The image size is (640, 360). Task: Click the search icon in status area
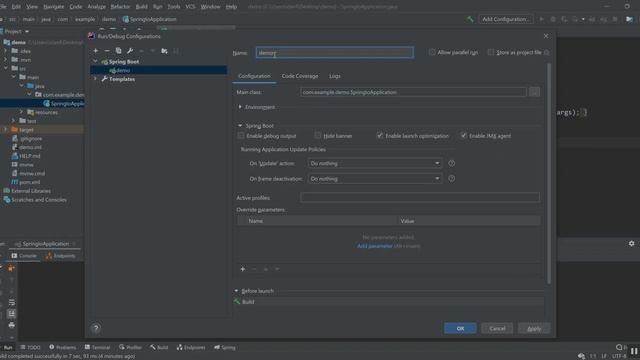[619, 347]
